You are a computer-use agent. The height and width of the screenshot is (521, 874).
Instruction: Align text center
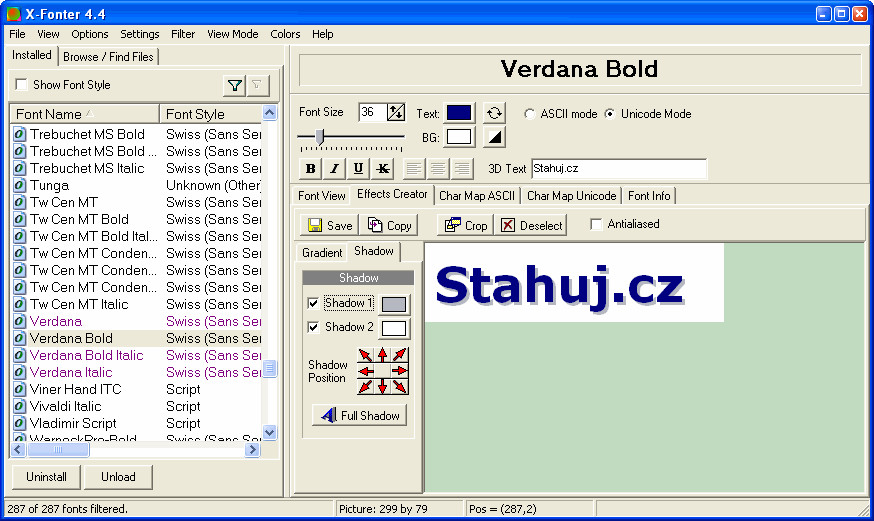438,168
